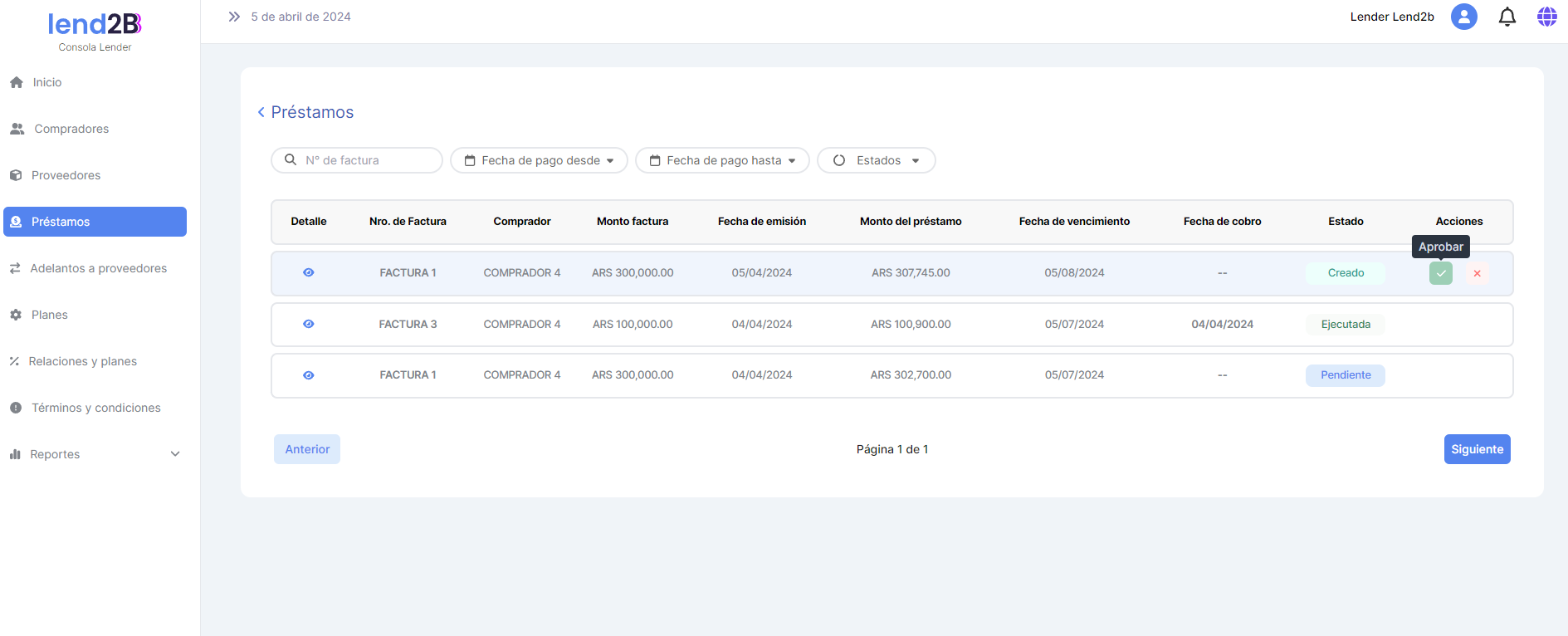The width and height of the screenshot is (1568, 636).
Task: Go to Adelantos a proveedores
Action: pos(98,268)
